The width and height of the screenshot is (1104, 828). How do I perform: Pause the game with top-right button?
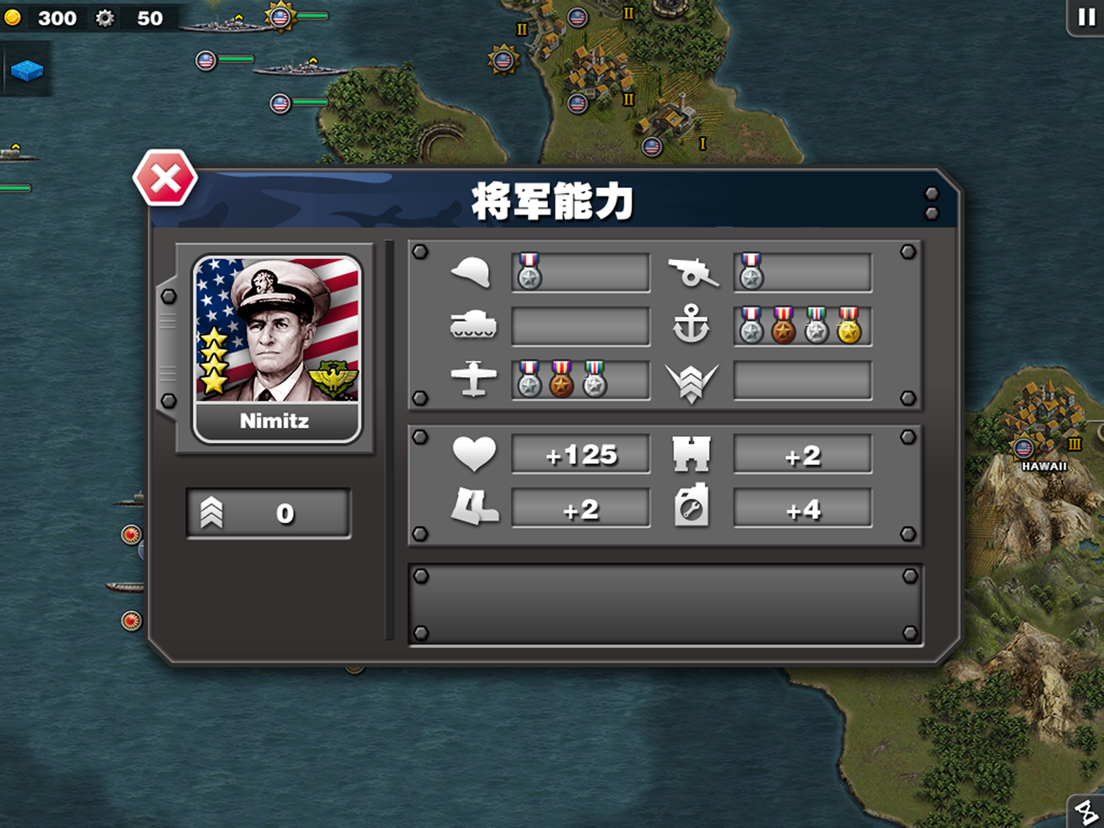[x=1086, y=18]
